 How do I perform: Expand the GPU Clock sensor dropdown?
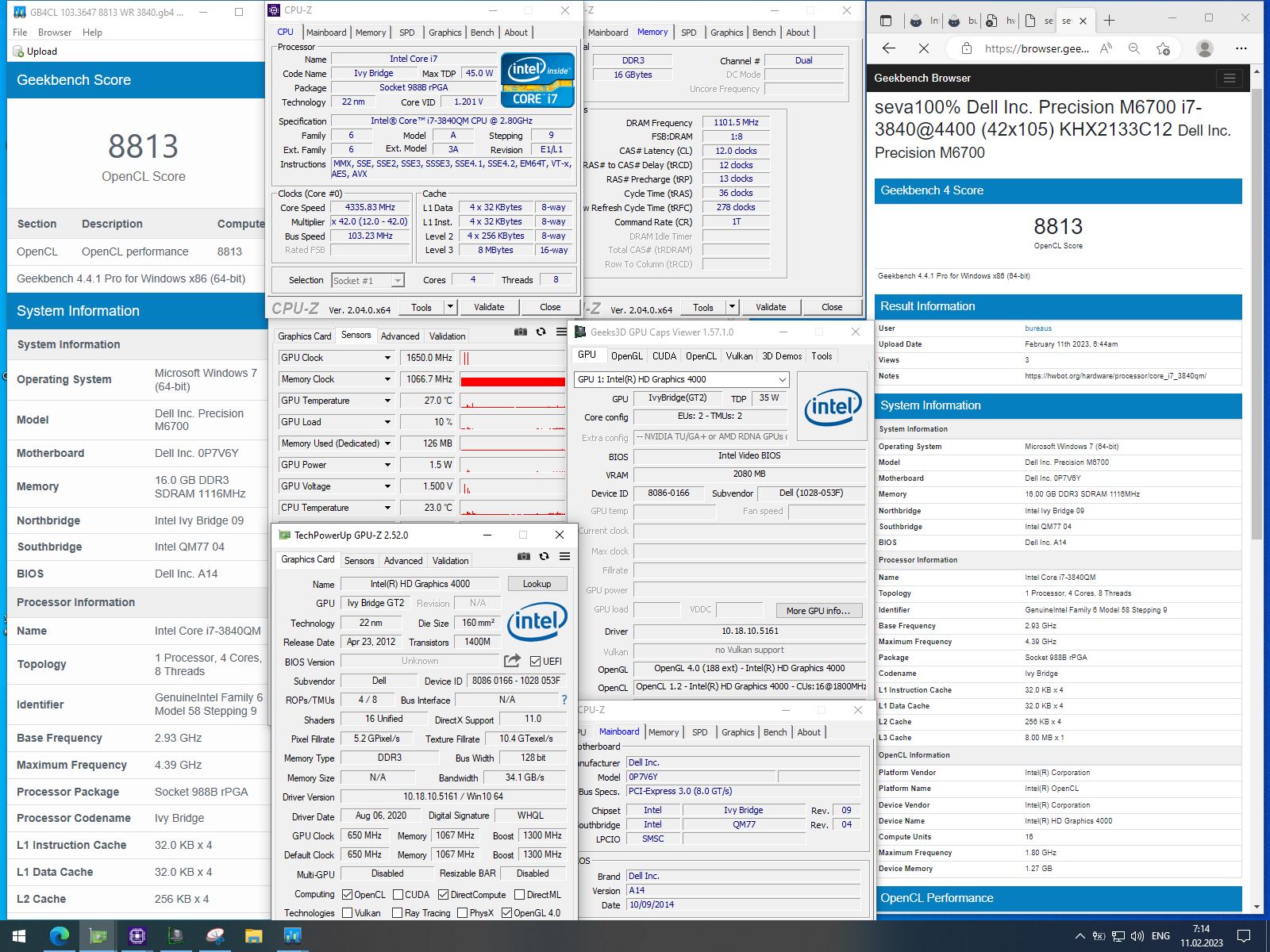[387, 358]
